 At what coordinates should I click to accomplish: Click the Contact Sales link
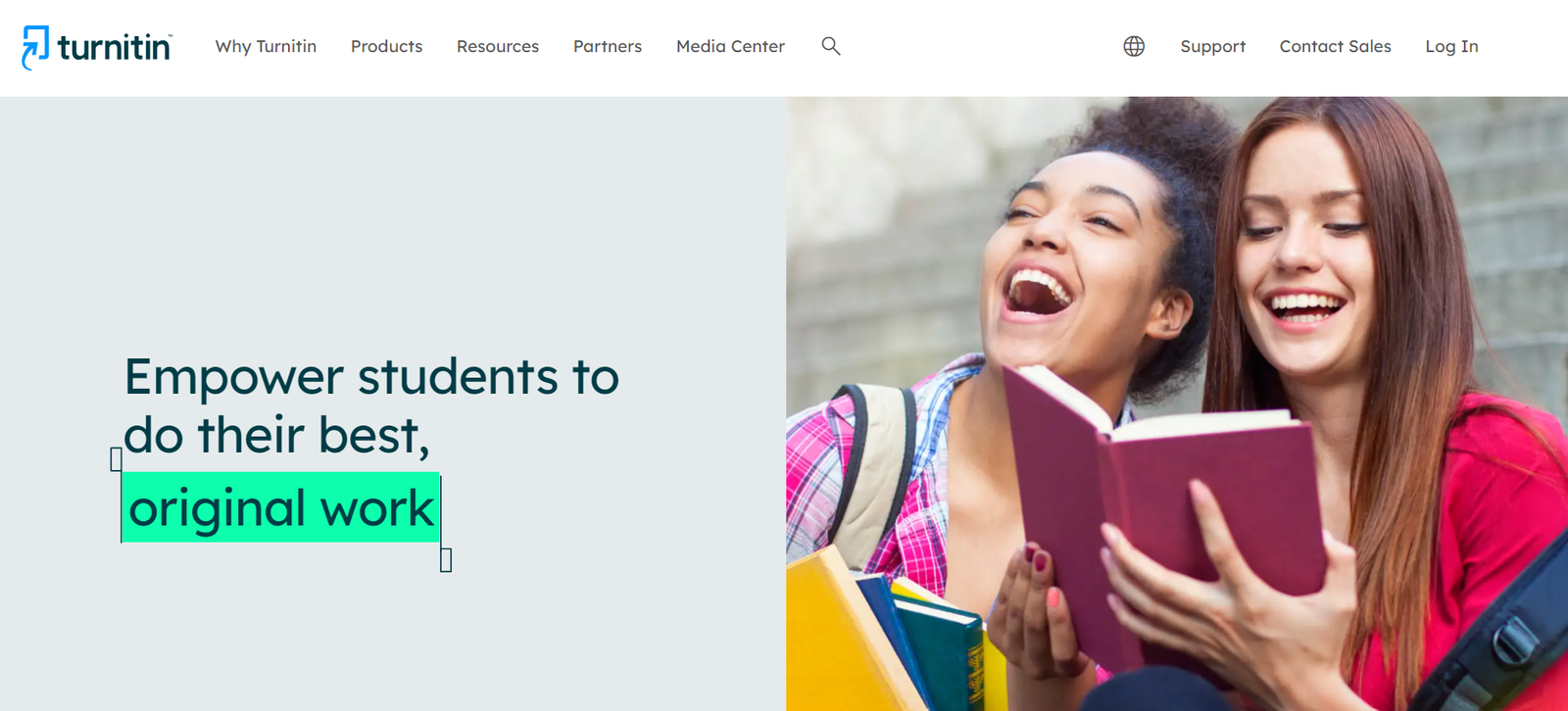pos(1335,46)
